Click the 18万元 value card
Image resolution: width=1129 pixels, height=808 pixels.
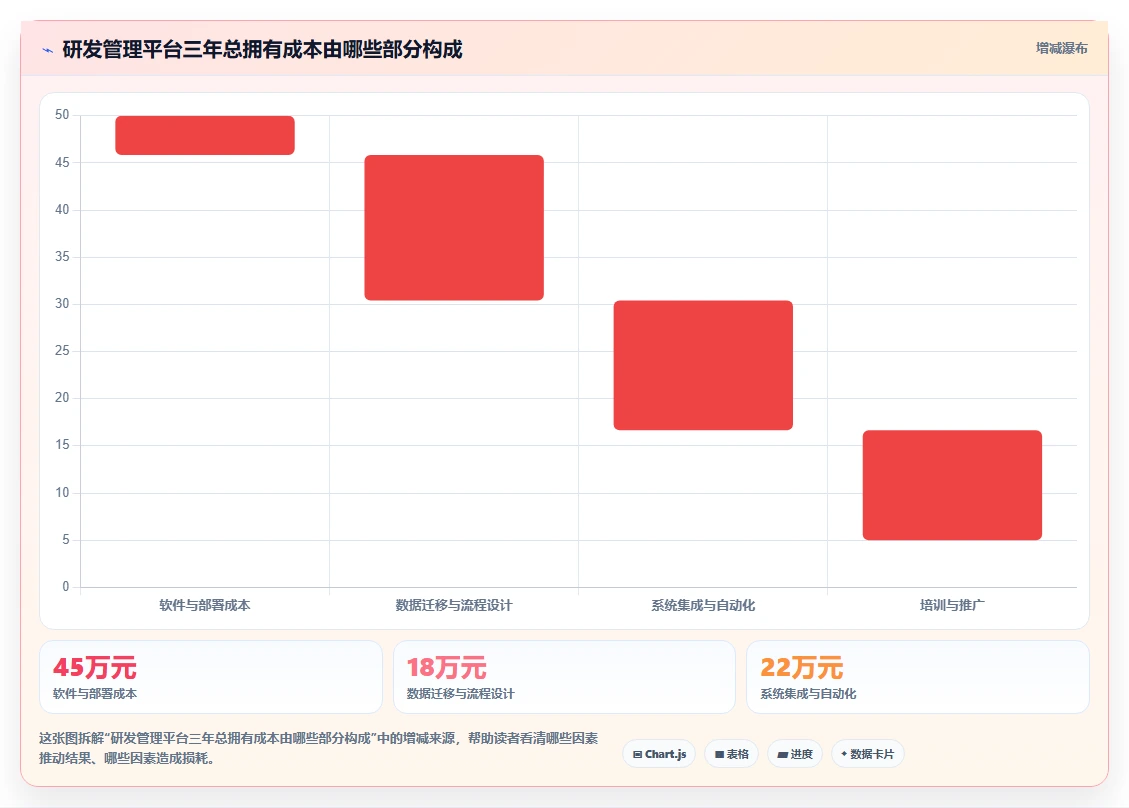(564, 677)
